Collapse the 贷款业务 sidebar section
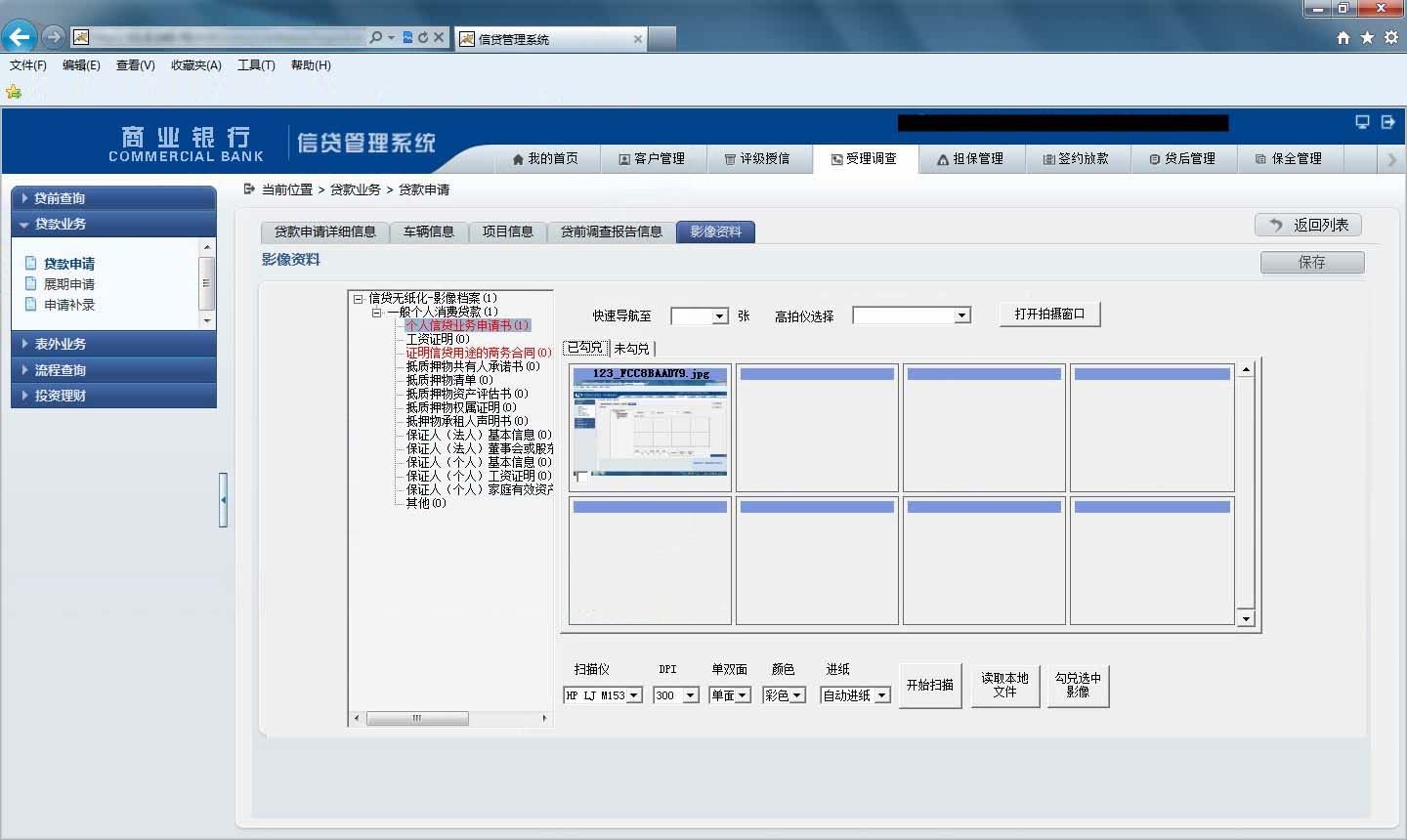This screenshot has height=840, width=1407. [113, 224]
